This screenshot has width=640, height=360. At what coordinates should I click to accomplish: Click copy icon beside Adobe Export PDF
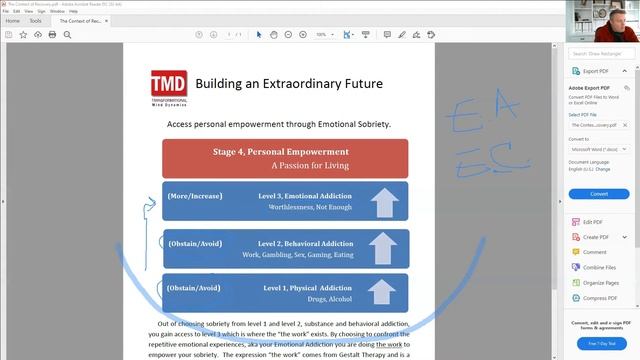(627, 88)
